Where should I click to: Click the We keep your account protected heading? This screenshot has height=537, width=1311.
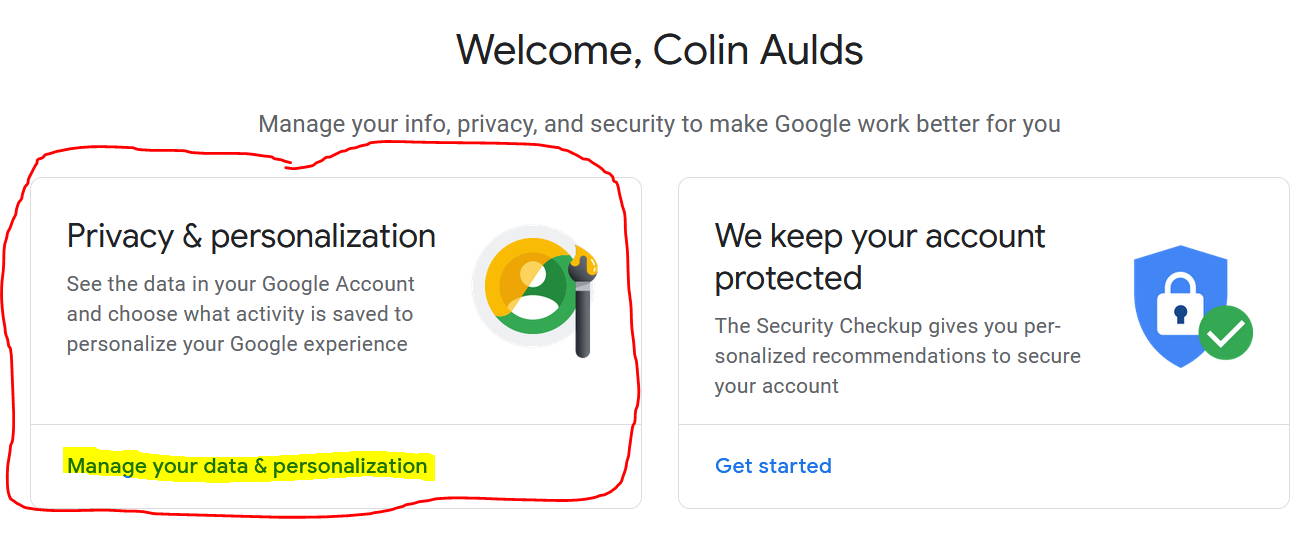coord(880,256)
